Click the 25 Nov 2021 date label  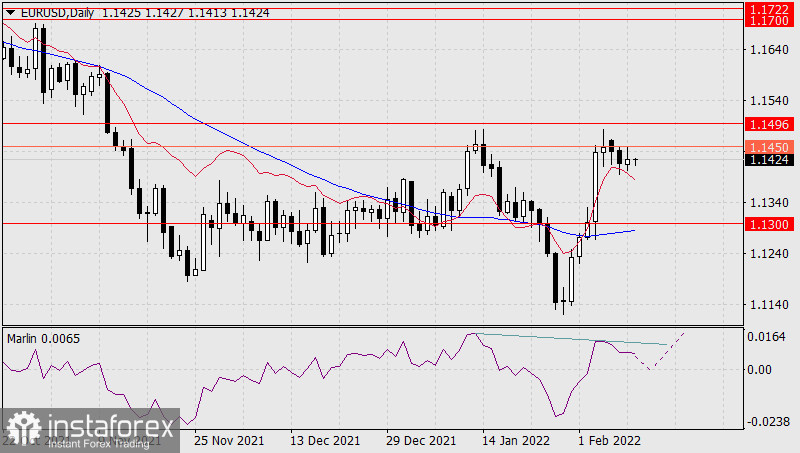point(229,440)
